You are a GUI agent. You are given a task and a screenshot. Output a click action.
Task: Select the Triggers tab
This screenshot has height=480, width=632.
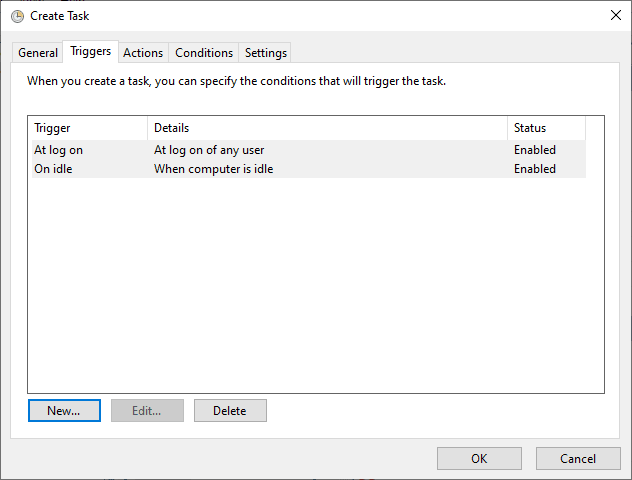pos(91,52)
